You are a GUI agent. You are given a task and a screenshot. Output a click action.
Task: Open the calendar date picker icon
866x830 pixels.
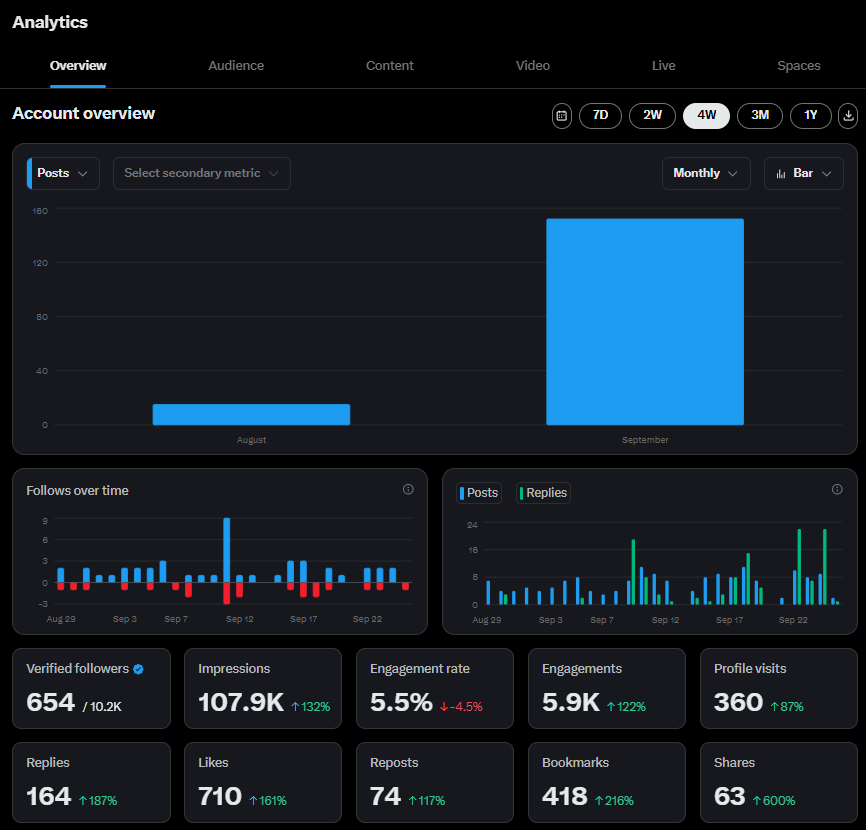(562, 116)
